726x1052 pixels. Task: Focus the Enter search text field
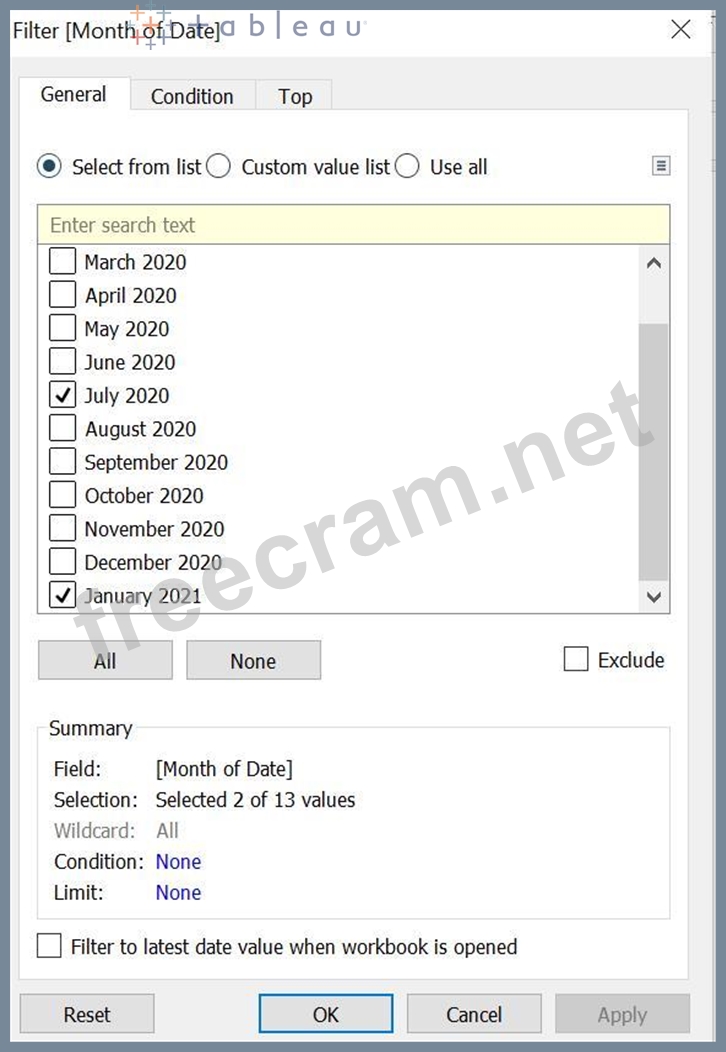(353, 225)
